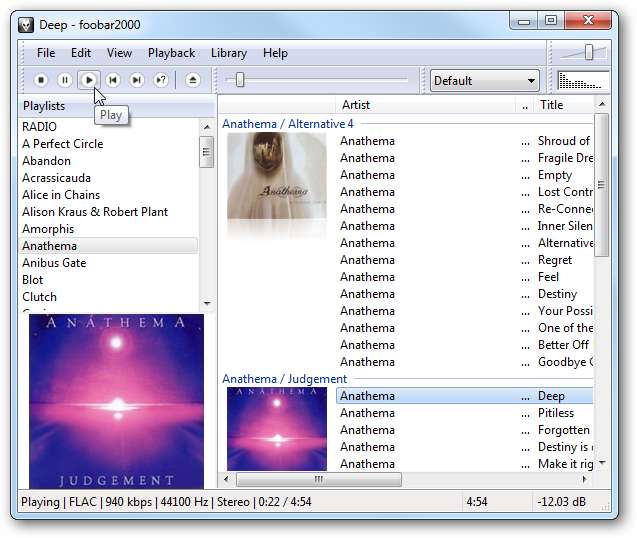This screenshot has height=538, width=637.
Task: Click the seek bar slider handle
Action: pos(240,80)
